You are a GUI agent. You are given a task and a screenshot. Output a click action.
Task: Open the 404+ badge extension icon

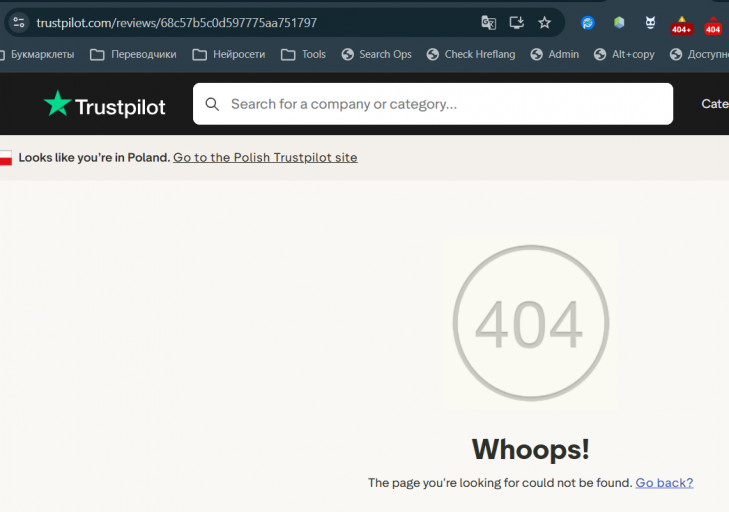(681, 26)
